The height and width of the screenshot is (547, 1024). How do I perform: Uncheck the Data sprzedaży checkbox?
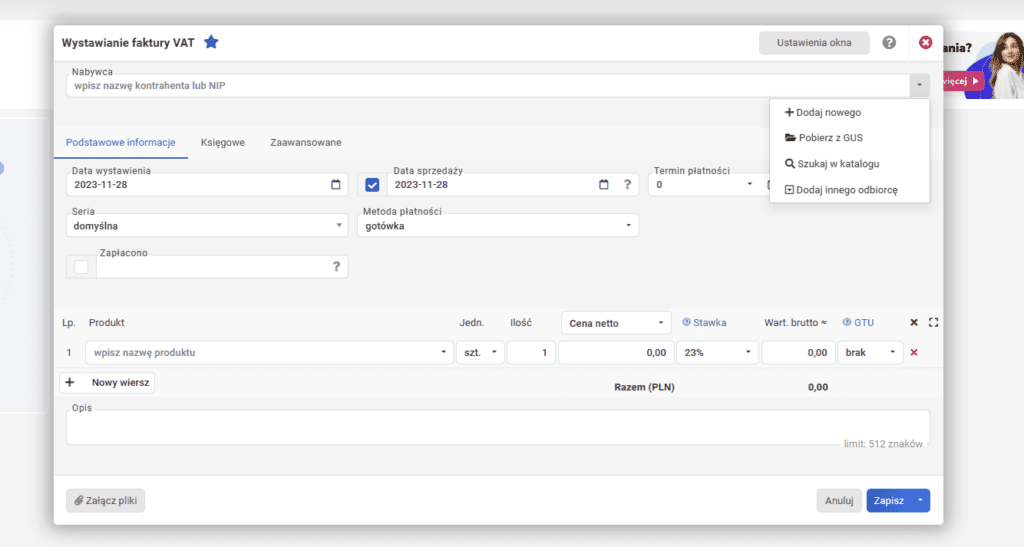(372, 185)
